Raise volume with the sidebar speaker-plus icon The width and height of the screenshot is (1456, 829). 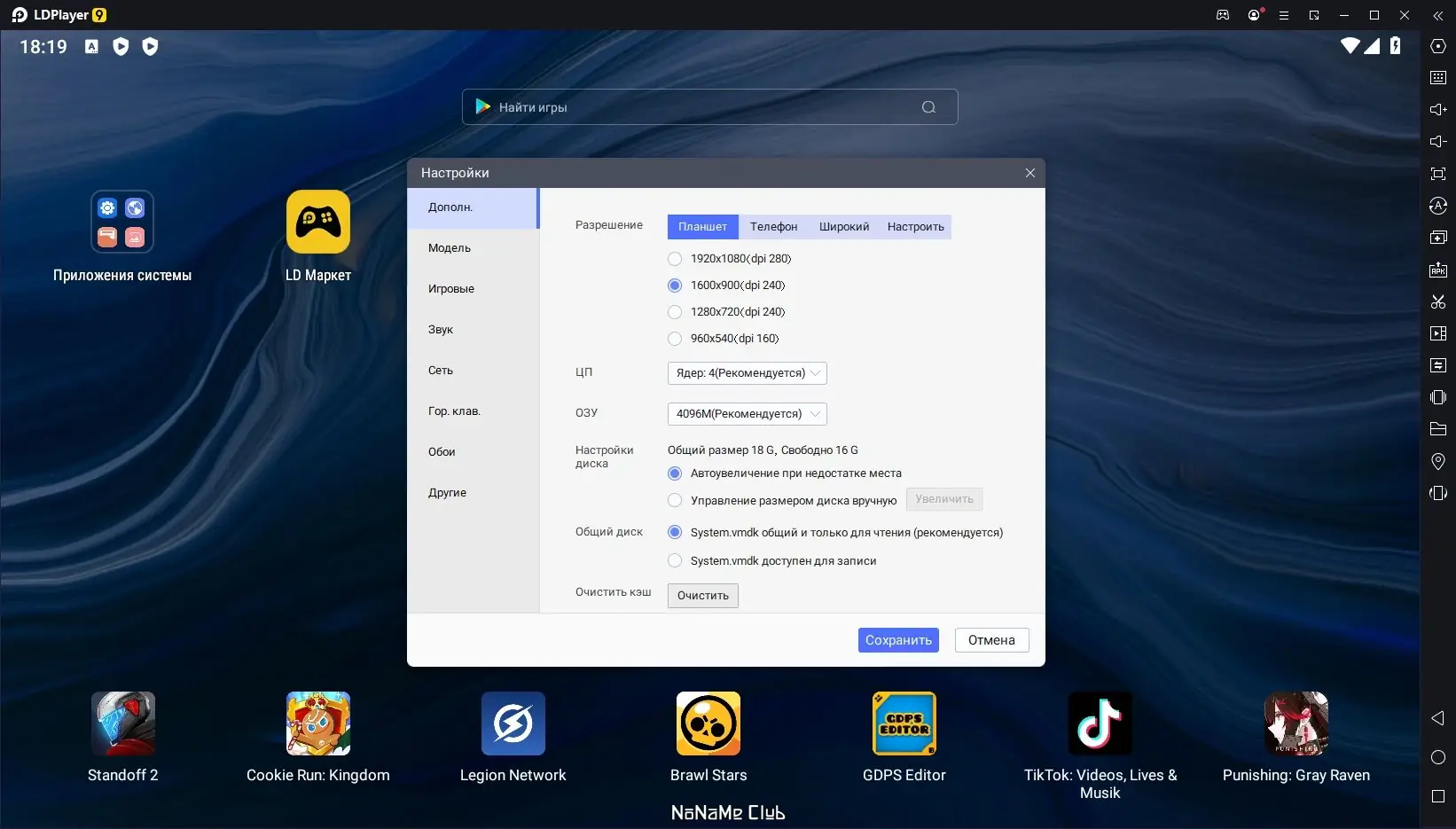coord(1438,110)
